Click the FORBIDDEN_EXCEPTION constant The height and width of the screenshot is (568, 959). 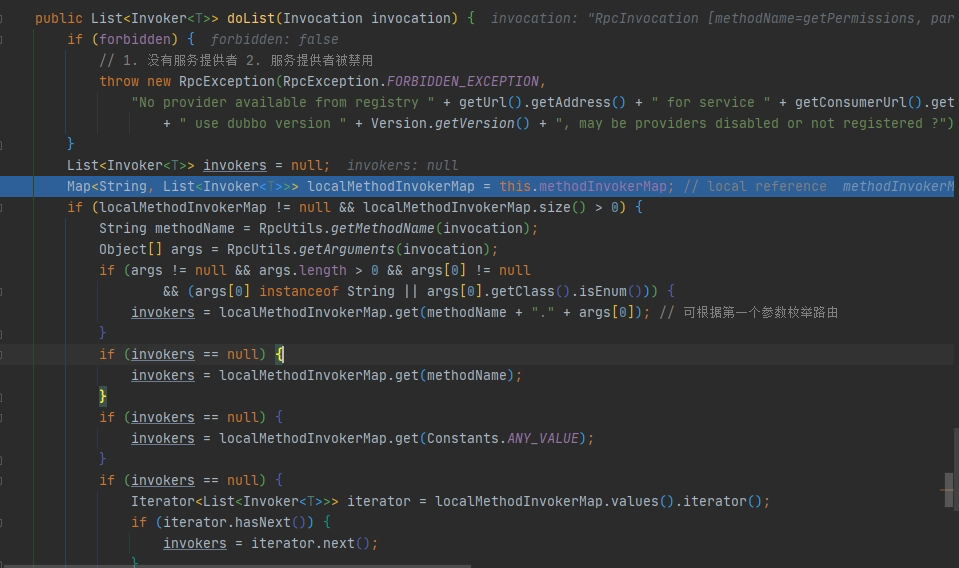click(463, 81)
